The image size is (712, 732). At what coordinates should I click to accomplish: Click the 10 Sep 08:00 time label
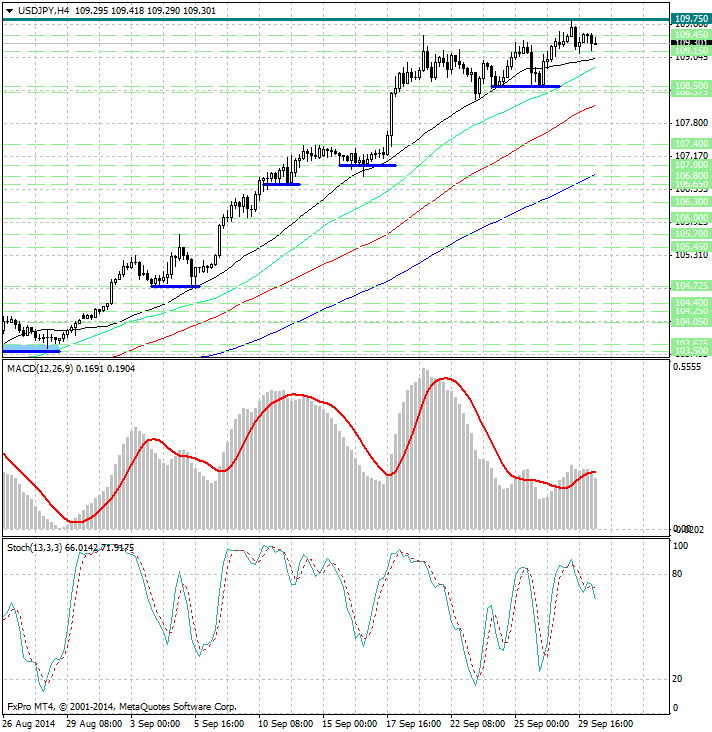(285, 724)
